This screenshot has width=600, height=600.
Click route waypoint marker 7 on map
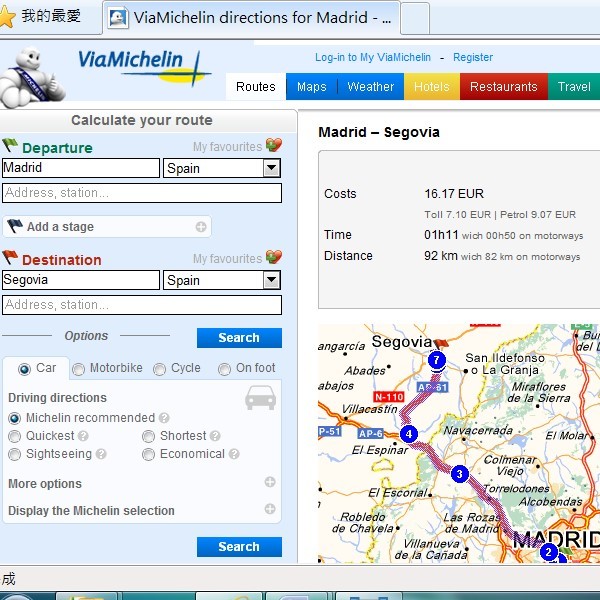click(x=437, y=360)
